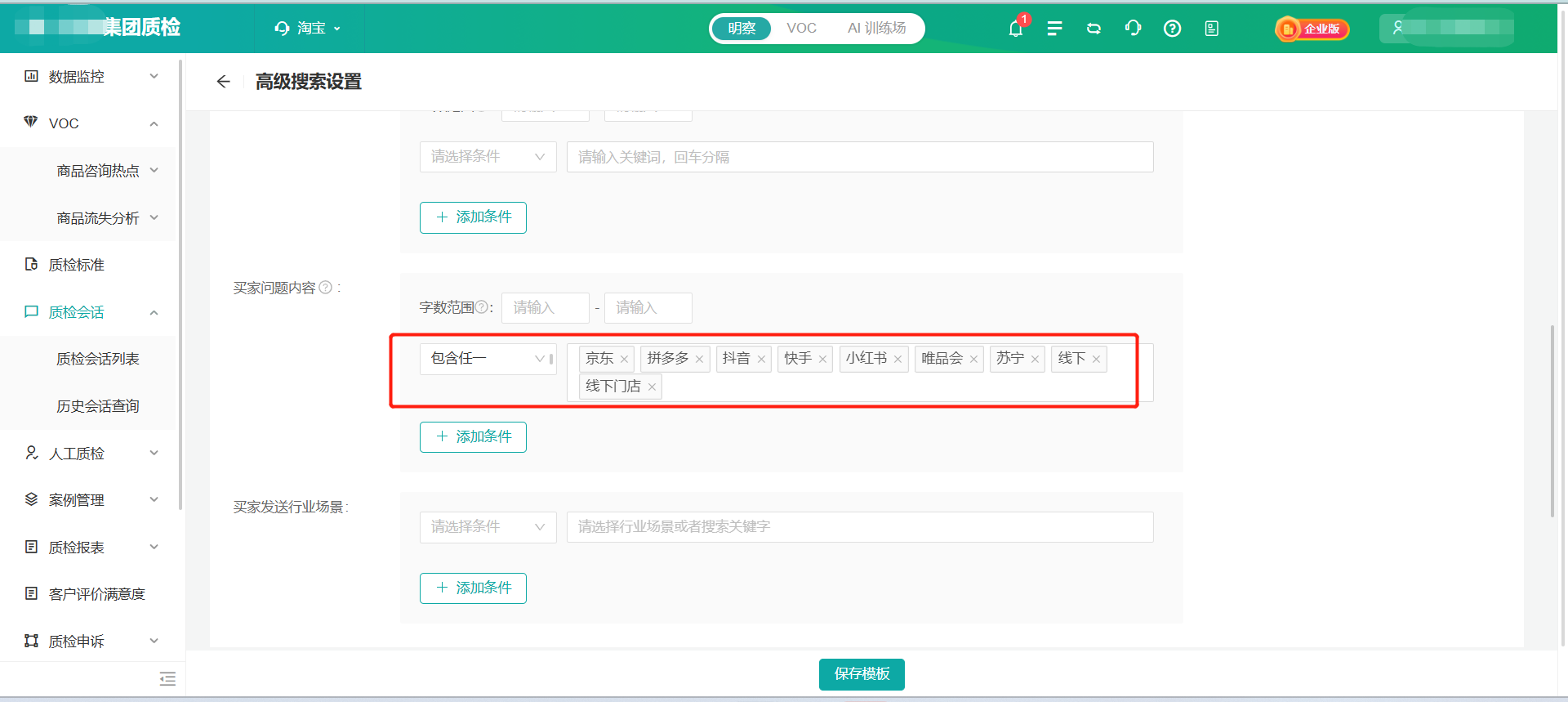
Task: Remove the 线下 tag
Action: tap(1096, 359)
